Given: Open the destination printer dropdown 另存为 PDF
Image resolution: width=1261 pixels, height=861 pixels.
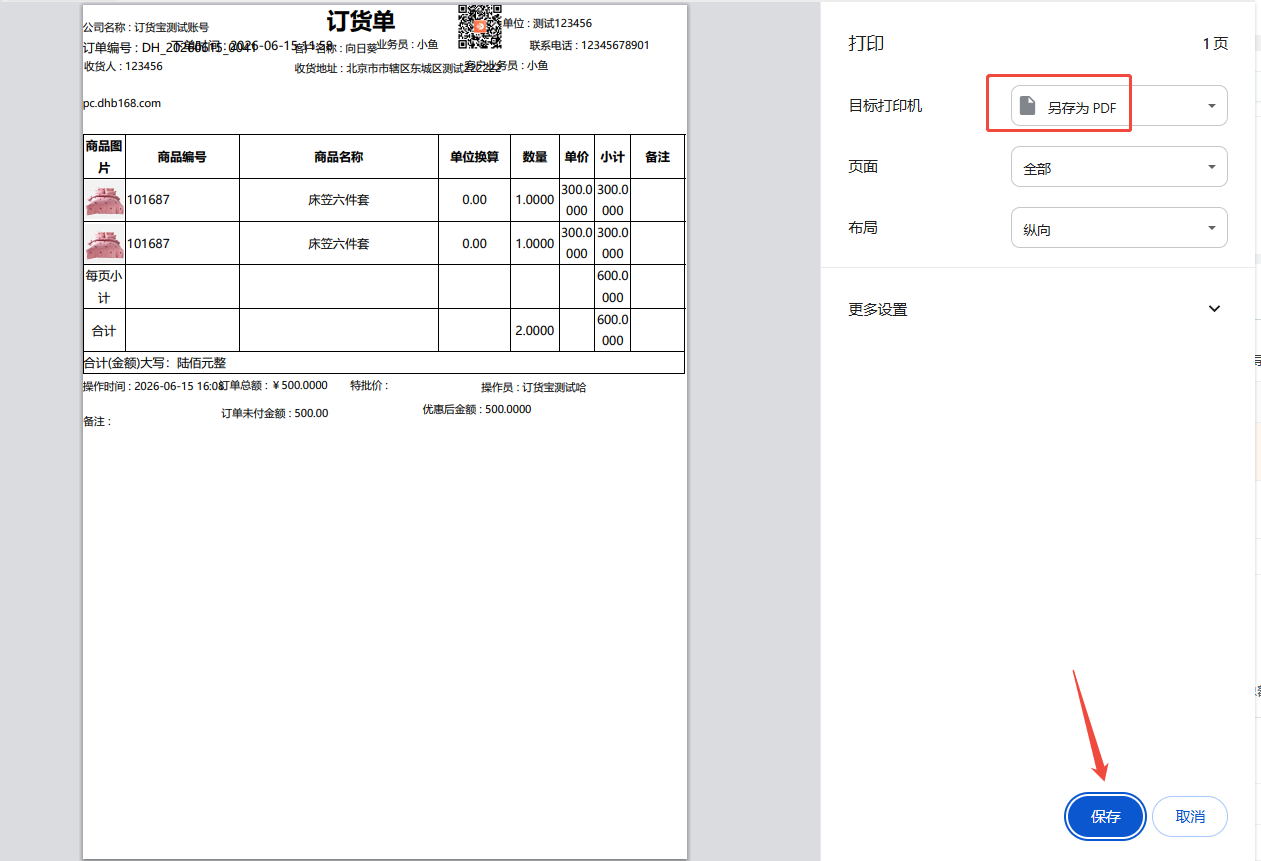Looking at the screenshot, I should tap(1119, 106).
